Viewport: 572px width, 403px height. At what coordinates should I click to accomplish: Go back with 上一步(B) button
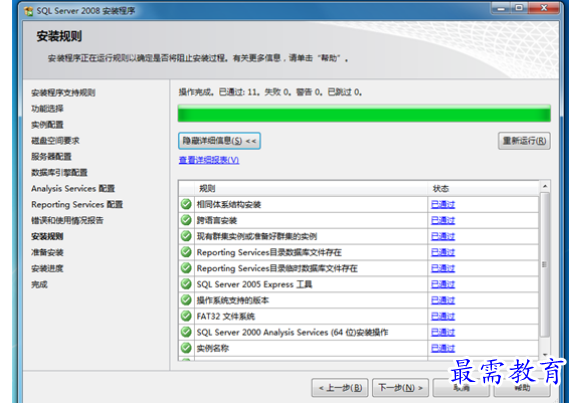coord(340,387)
